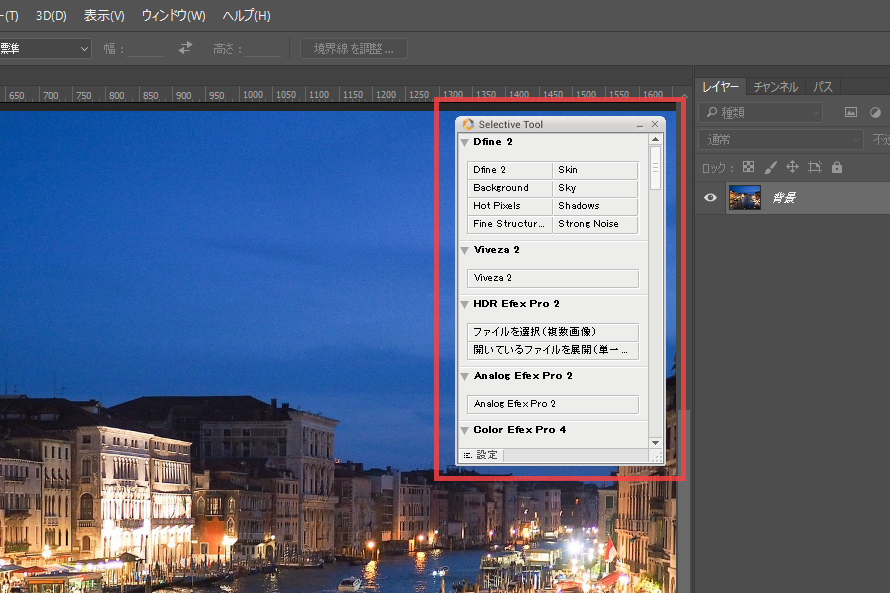The image size is (890, 593).
Task: Lock image pixels brush icon
Action: 770,167
